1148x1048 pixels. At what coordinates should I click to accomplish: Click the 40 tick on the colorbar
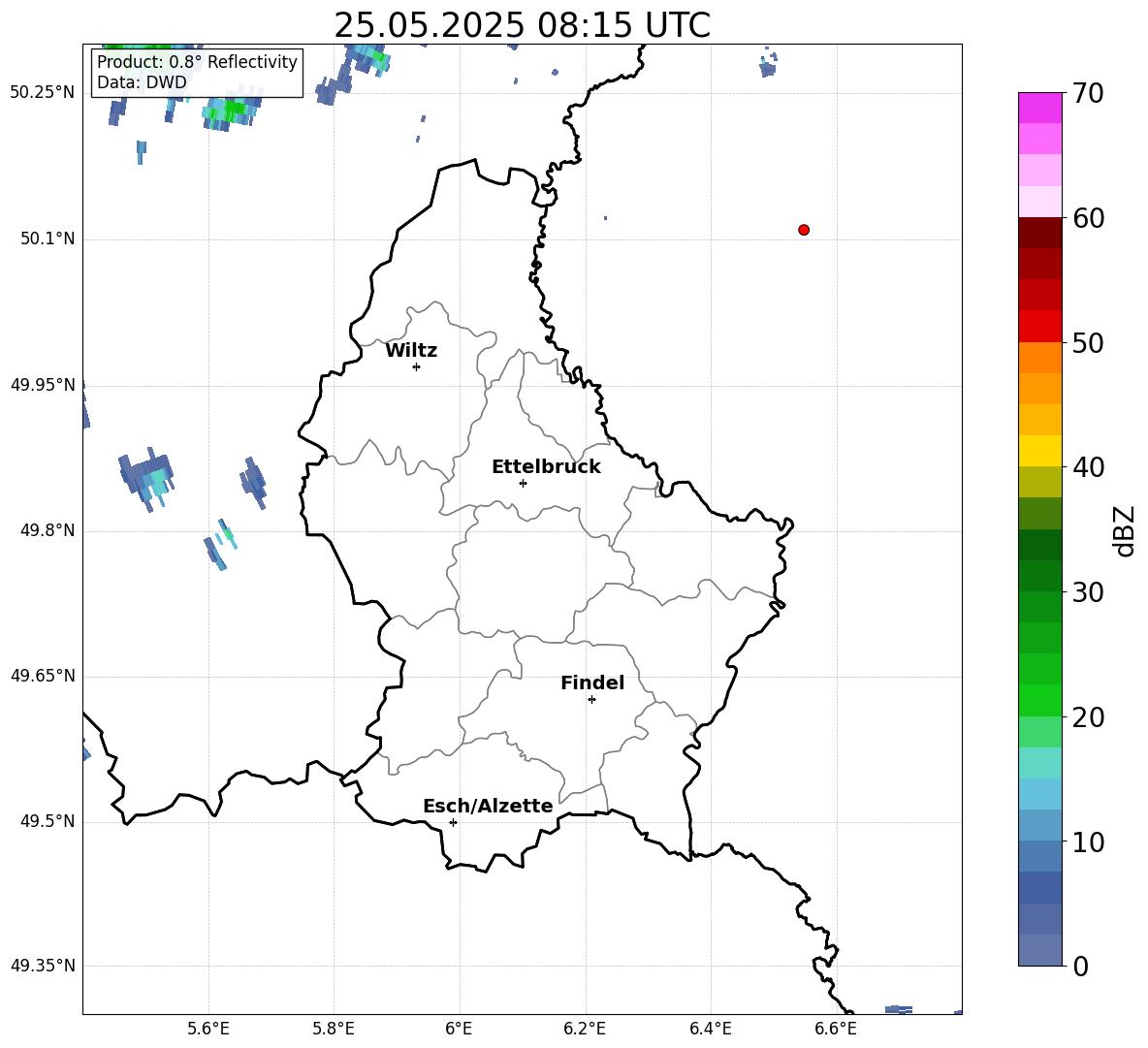tap(1088, 467)
